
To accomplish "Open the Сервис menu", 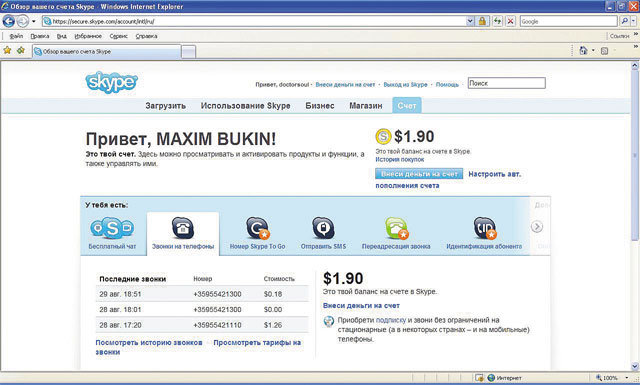I will (118, 36).
